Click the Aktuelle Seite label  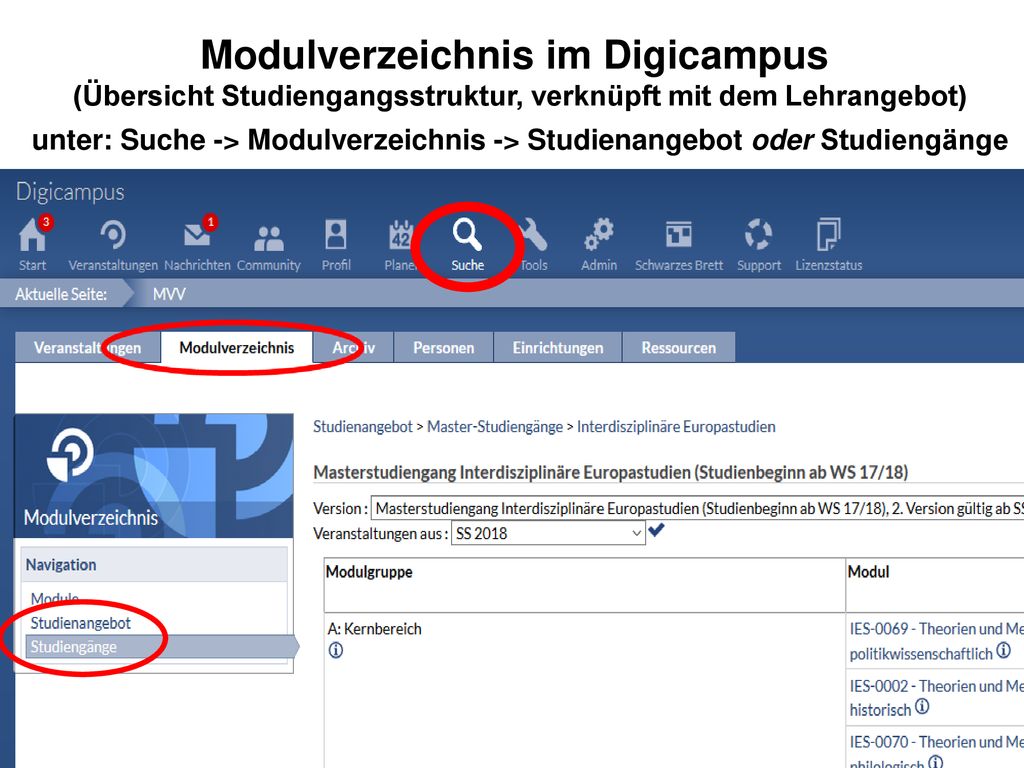(x=61, y=295)
